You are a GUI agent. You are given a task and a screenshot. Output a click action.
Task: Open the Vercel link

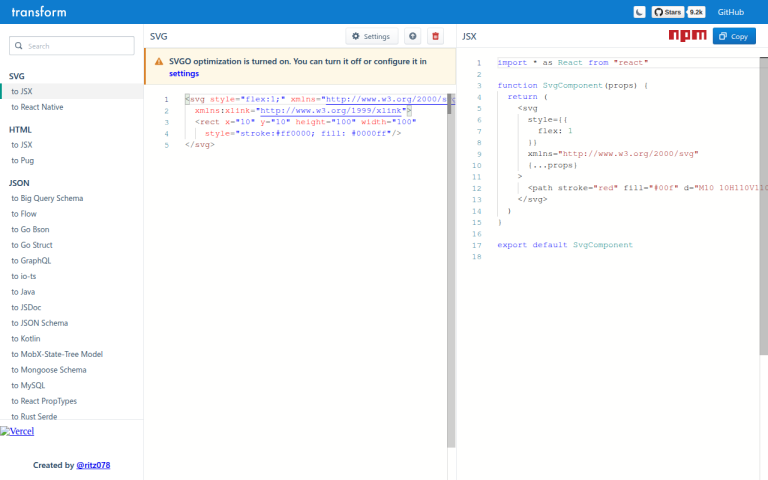pyautogui.click(x=17, y=431)
